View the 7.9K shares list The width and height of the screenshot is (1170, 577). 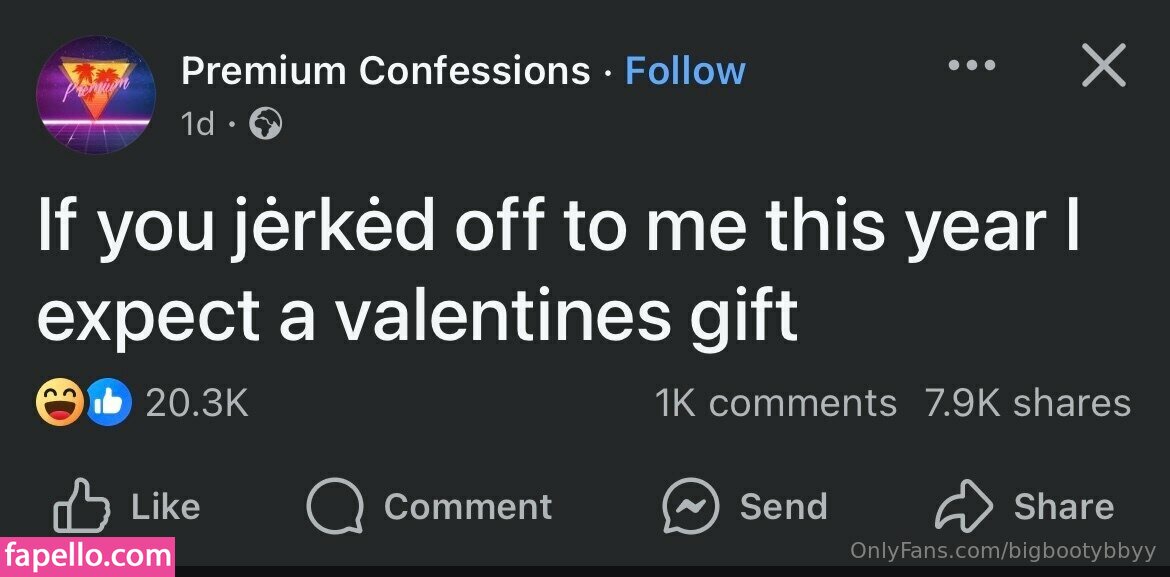1028,403
